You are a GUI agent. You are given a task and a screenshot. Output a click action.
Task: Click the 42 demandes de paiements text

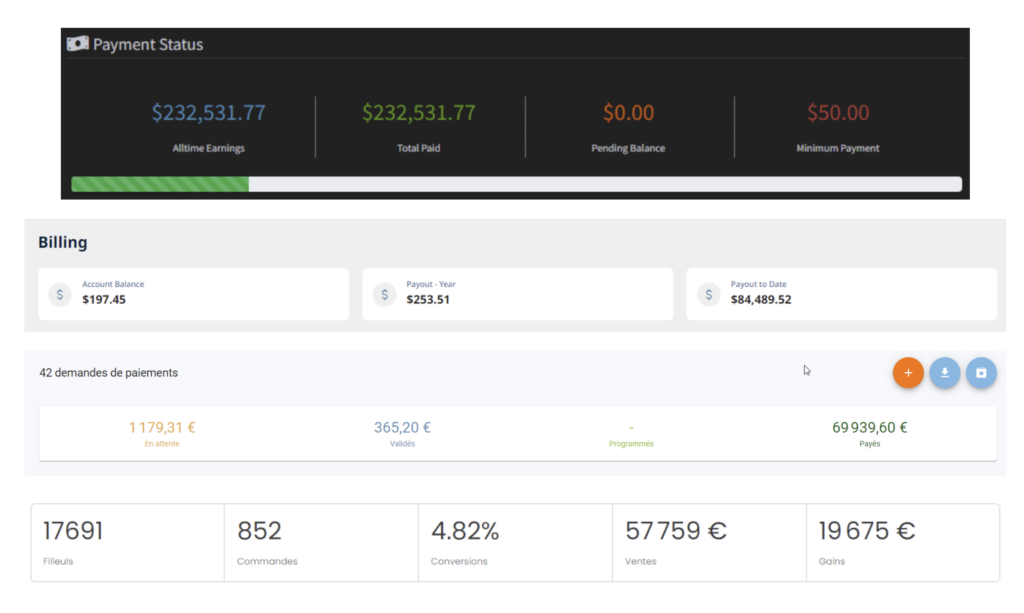108,373
